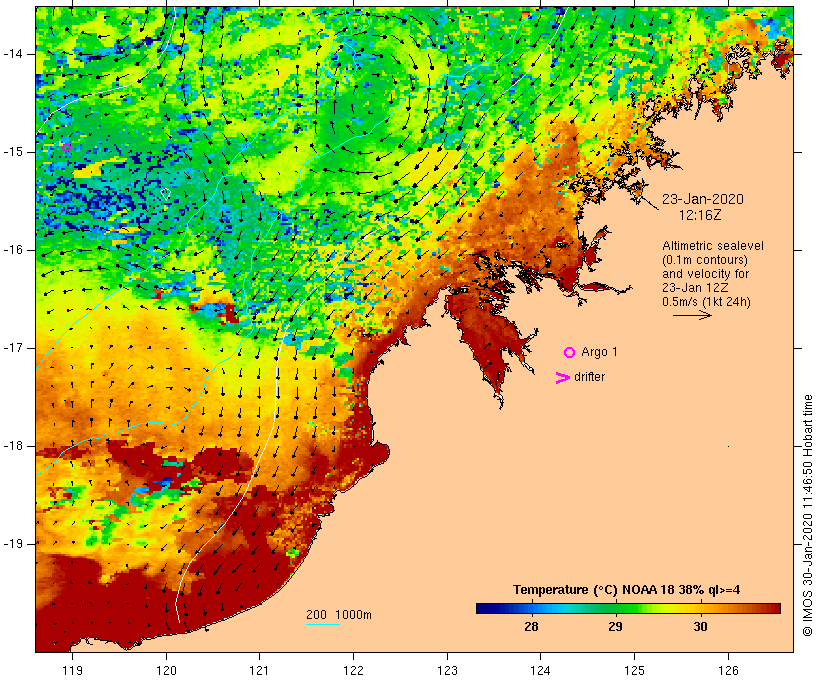Click the 123 longitude axis label
The image size is (820, 680).
click(447, 671)
